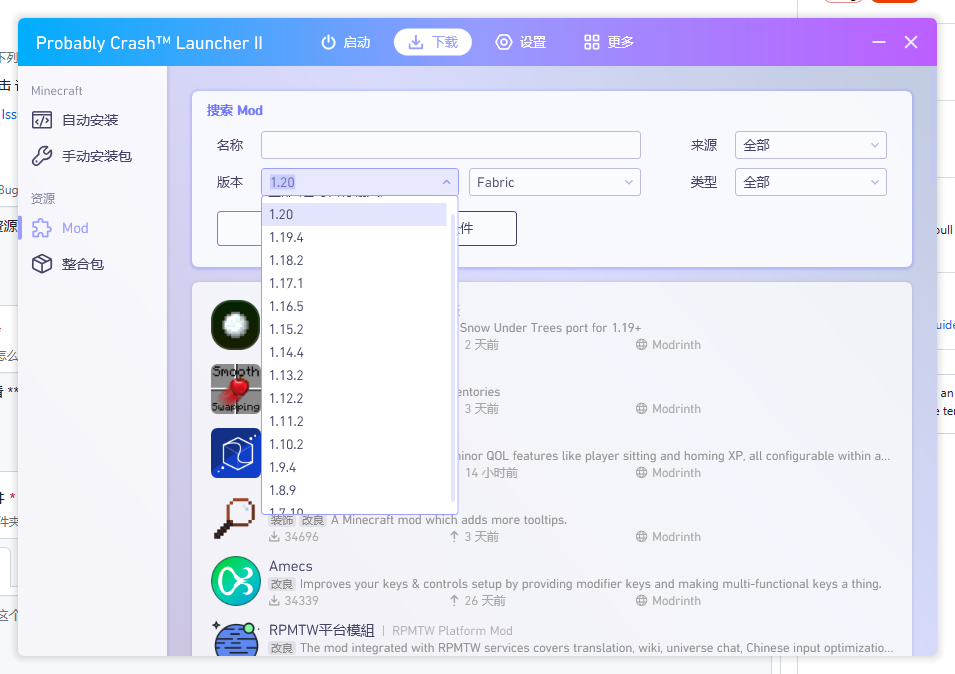Open the 设置 gear settings icon
955x674 pixels.
(x=502, y=42)
